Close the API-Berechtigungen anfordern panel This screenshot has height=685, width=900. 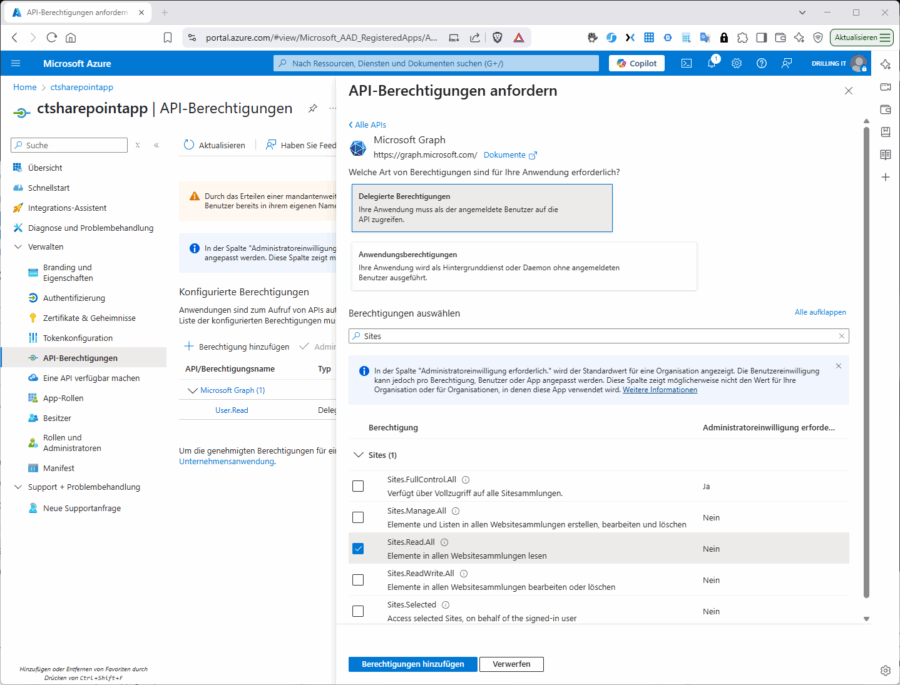[x=848, y=91]
